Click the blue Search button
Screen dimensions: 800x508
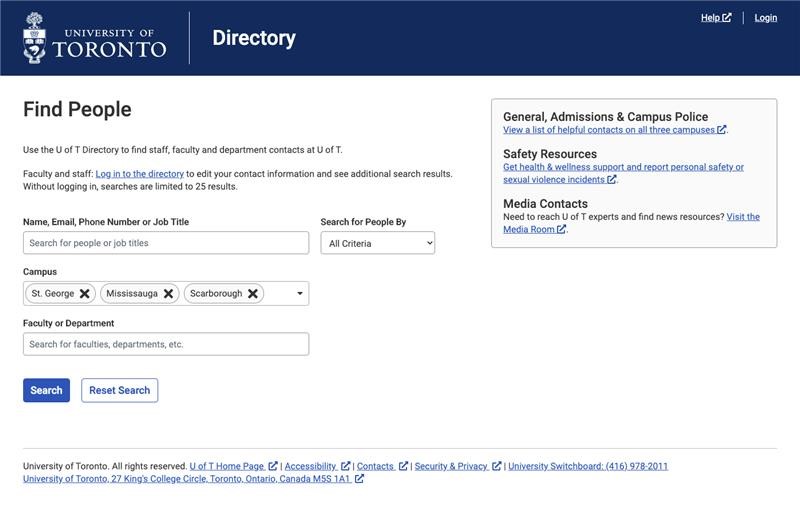pyautogui.click(x=46, y=390)
